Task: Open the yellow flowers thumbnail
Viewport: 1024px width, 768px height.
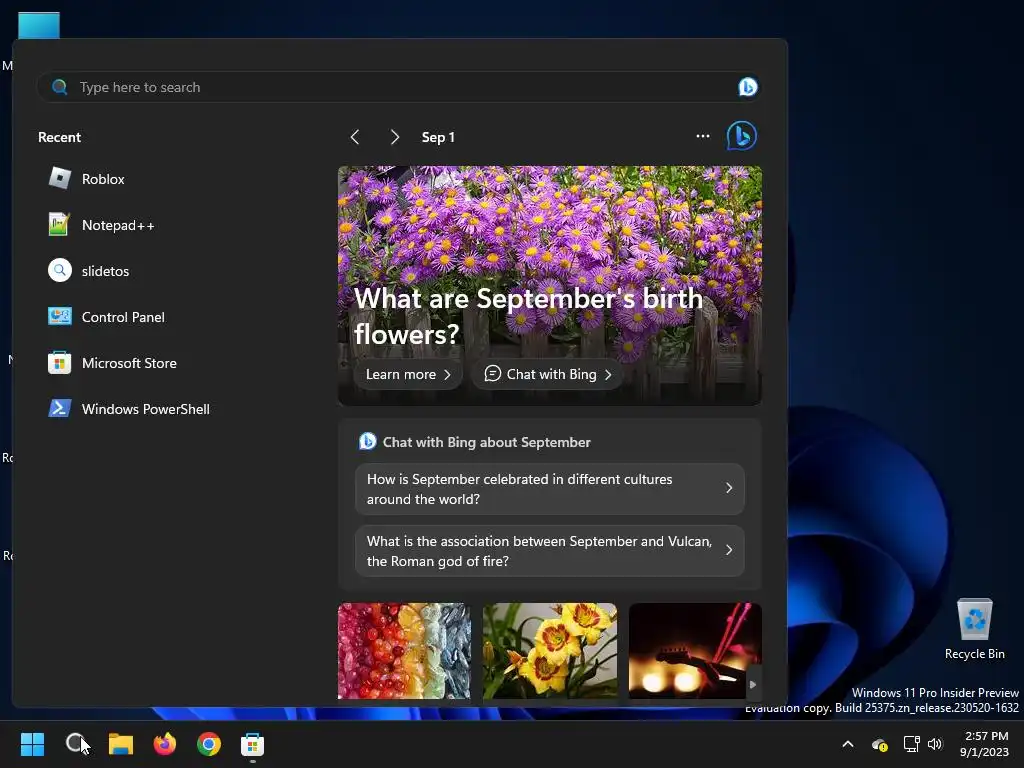Action: pyautogui.click(x=550, y=651)
